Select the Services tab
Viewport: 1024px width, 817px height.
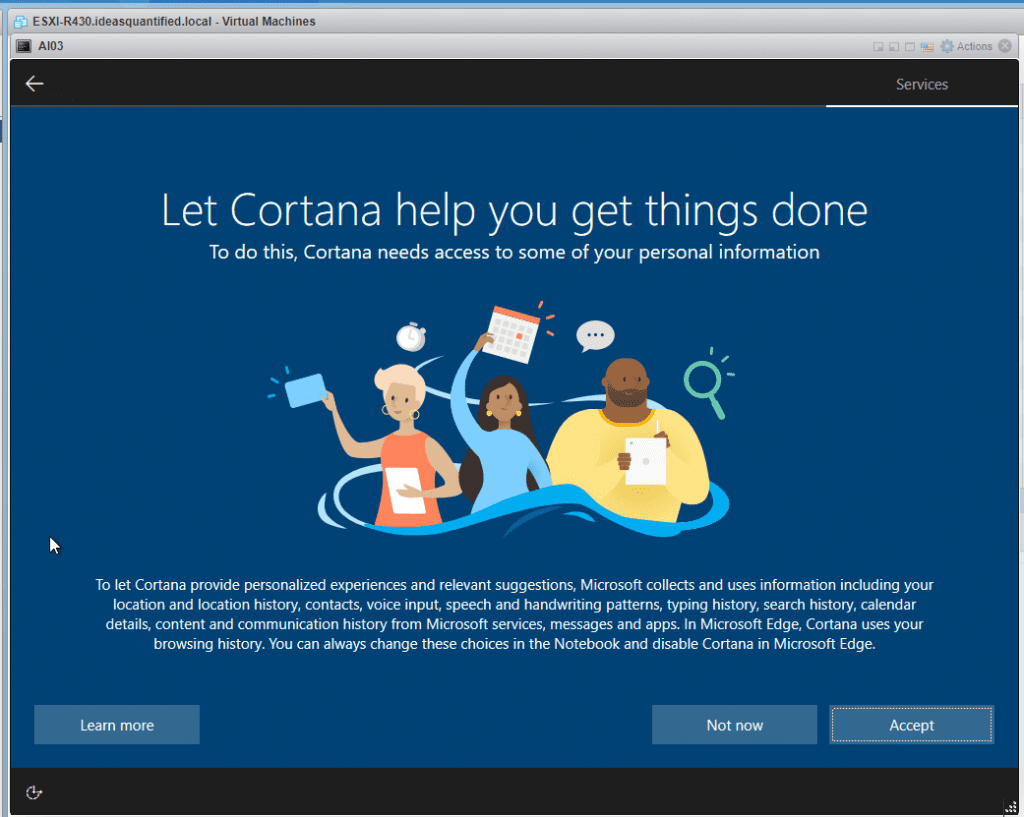(921, 84)
